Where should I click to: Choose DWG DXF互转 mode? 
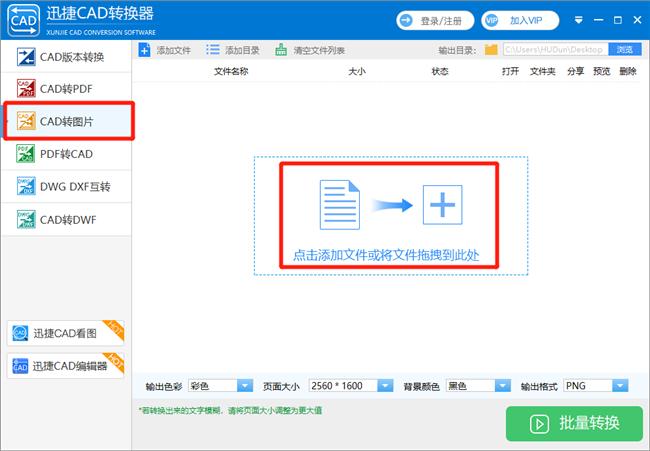[66, 187]
